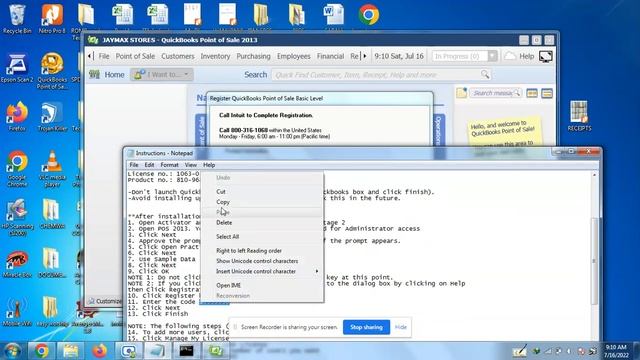Click the Notepad scrollbar up arrow
This screenshot has height=360, width=640.
pyautogui.click(x=594, y=175)
